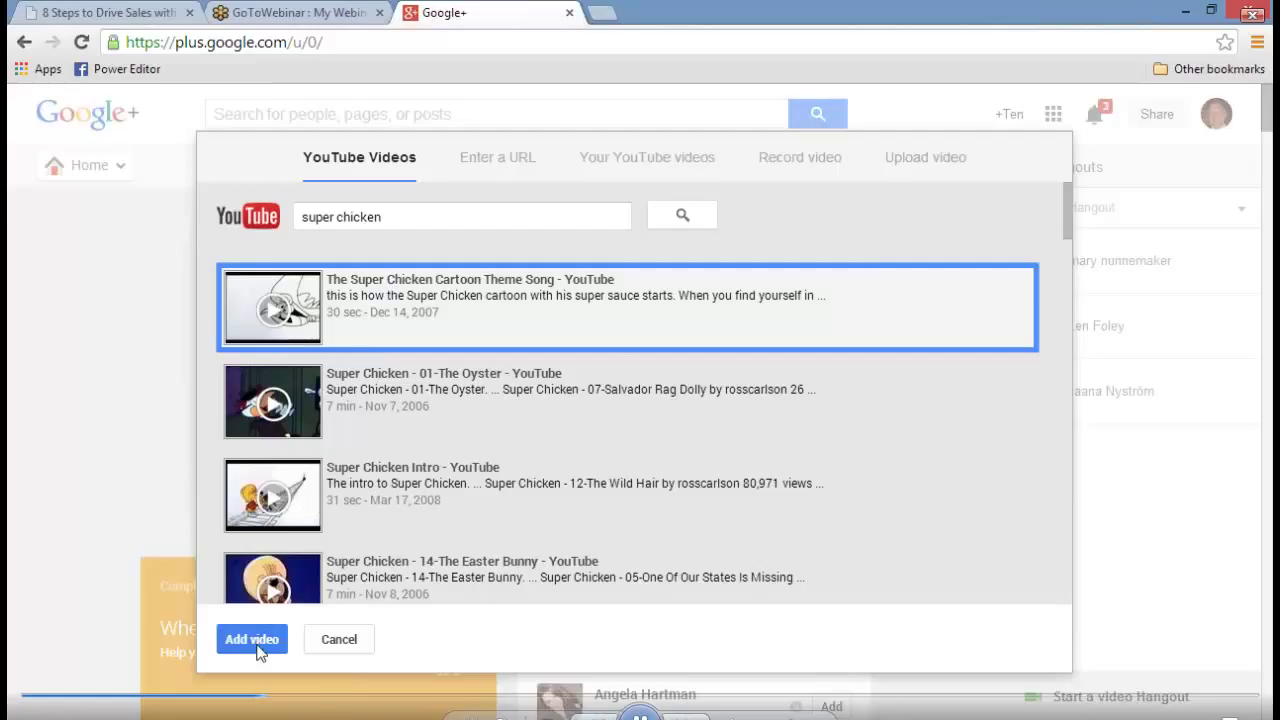Click the '31 sec - Mar 17, 2008' text
1280x720 pixels.
point(383,500)
